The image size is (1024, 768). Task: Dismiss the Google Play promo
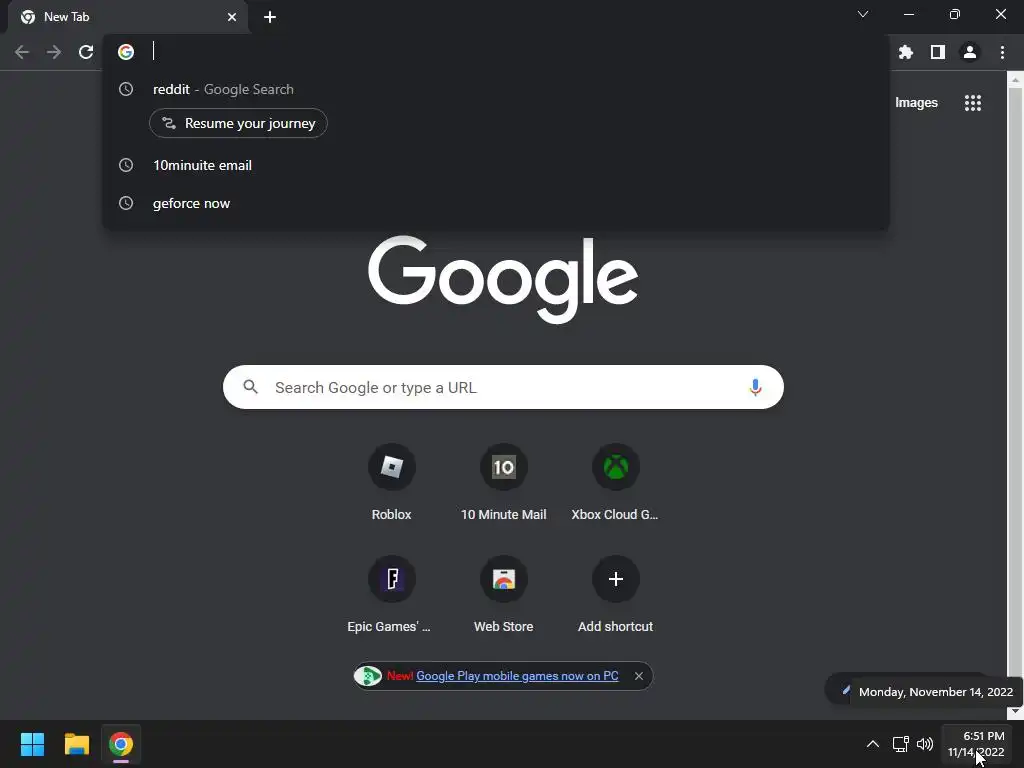click(x=639, y=676)
